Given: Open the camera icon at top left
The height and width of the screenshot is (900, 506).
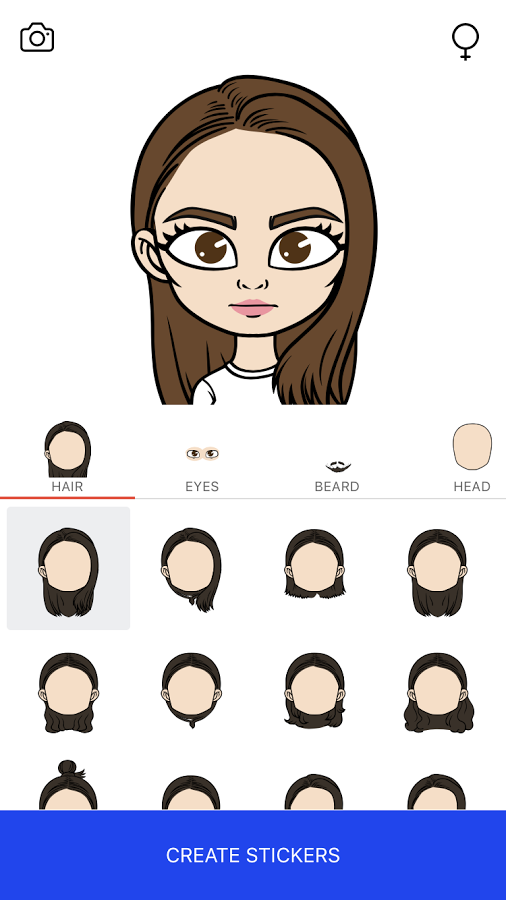Looking at the screenshot, I should pyautogui.click(x=37, y=38).
